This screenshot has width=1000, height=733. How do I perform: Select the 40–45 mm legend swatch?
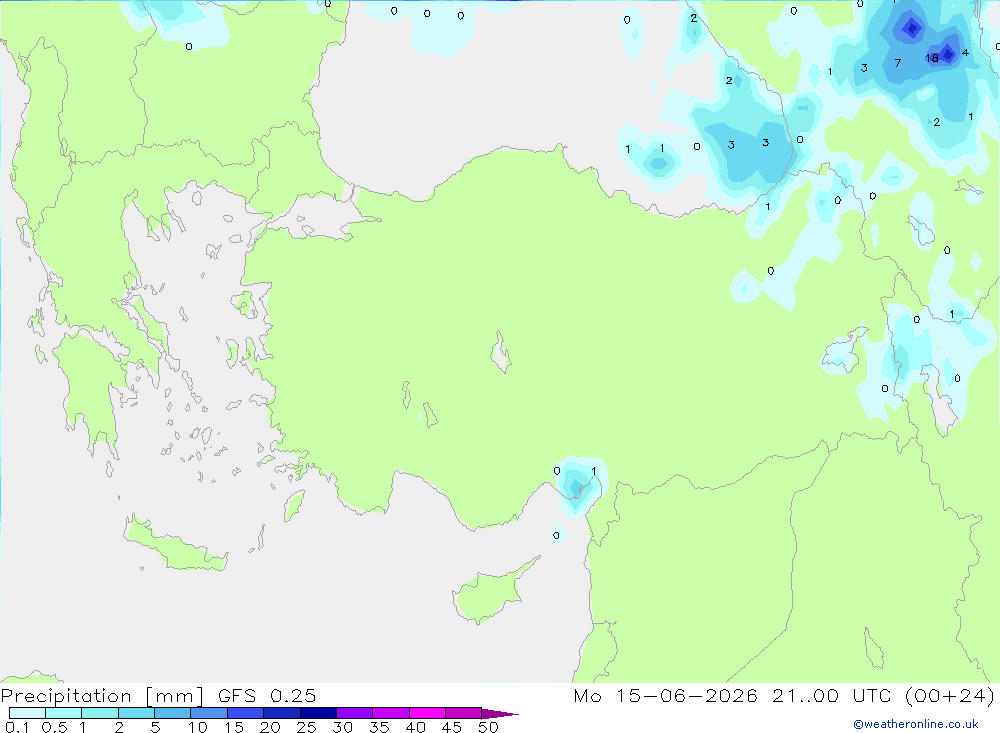coord(427,713)
